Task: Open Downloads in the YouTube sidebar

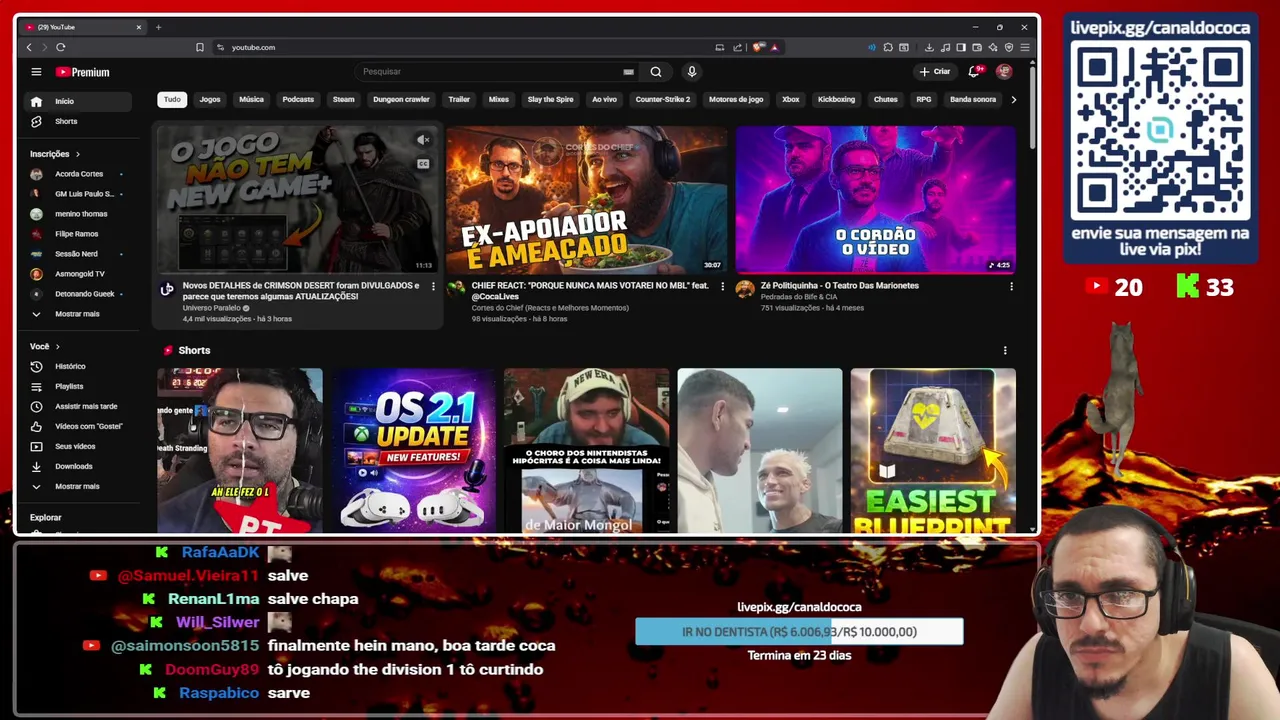Action: [x=78, y=466]
